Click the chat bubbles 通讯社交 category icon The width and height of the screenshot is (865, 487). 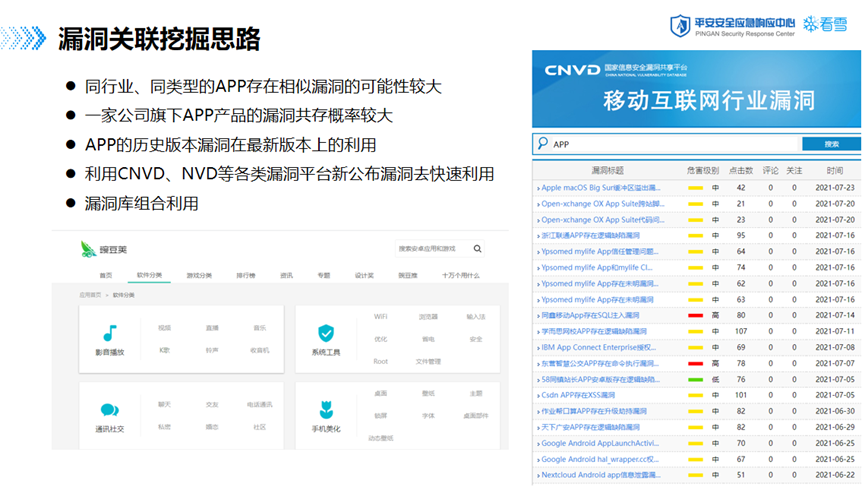pos(110,410)
